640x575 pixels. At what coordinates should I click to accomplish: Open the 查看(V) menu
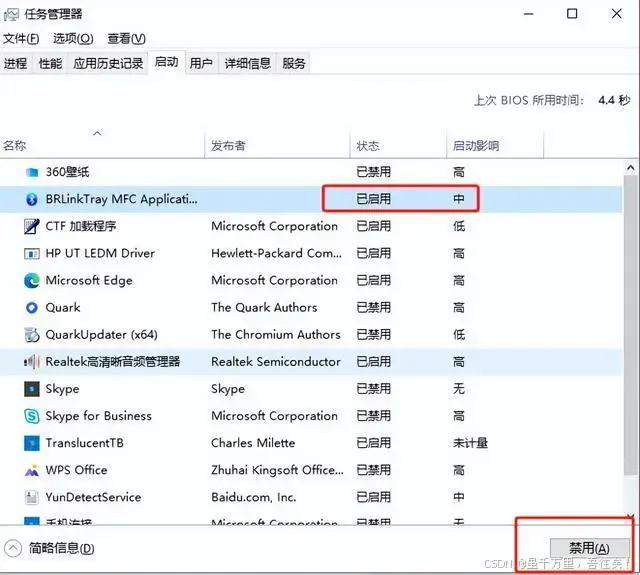tap(127, 39)
